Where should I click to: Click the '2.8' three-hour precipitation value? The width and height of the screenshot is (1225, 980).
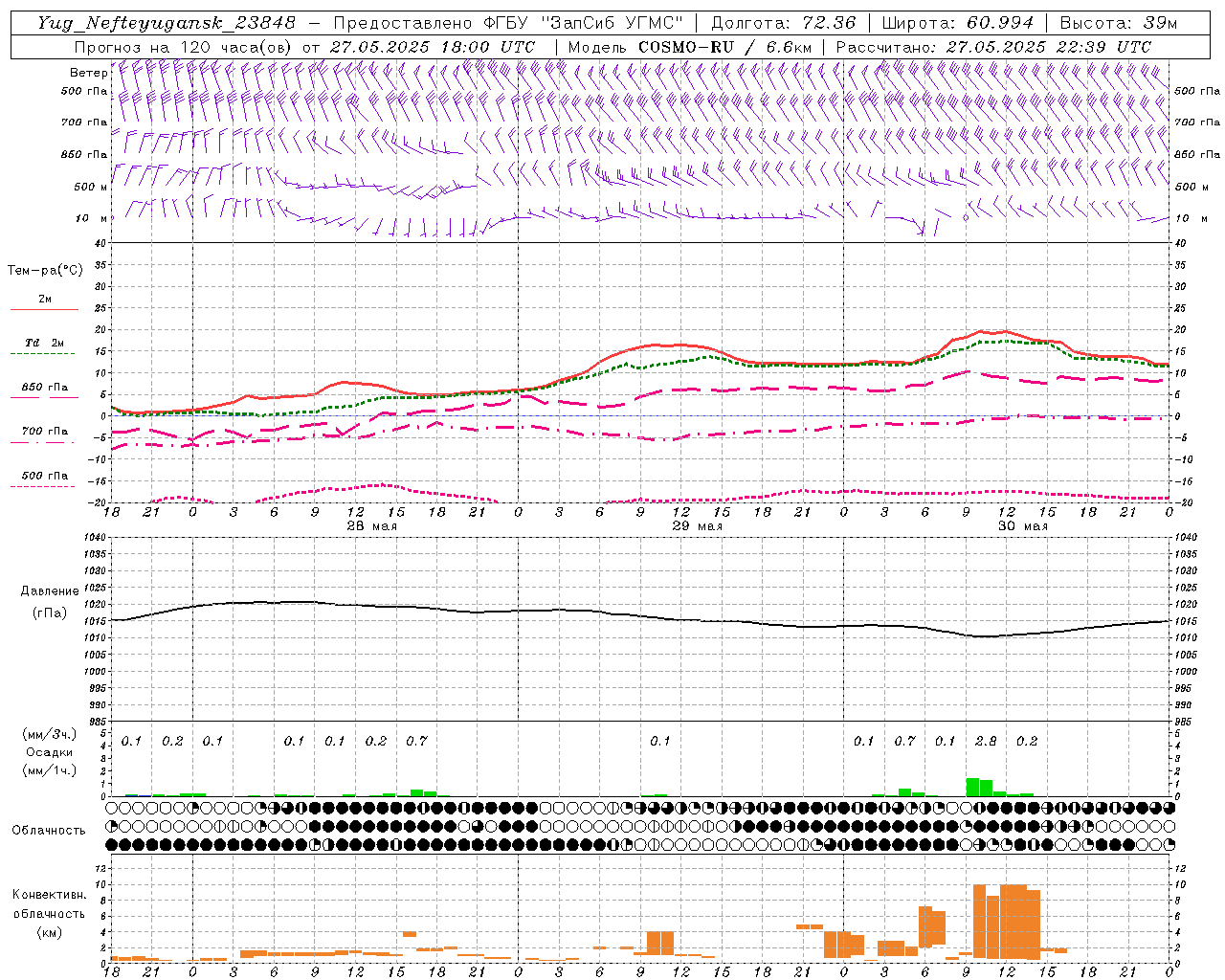tap(986, 741)
